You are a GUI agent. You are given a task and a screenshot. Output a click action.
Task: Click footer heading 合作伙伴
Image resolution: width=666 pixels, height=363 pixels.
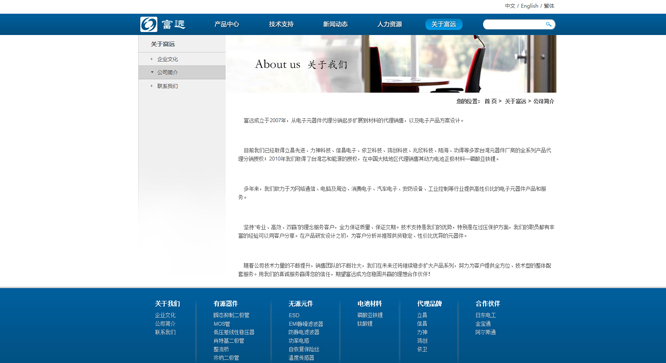tap(488, 304)
